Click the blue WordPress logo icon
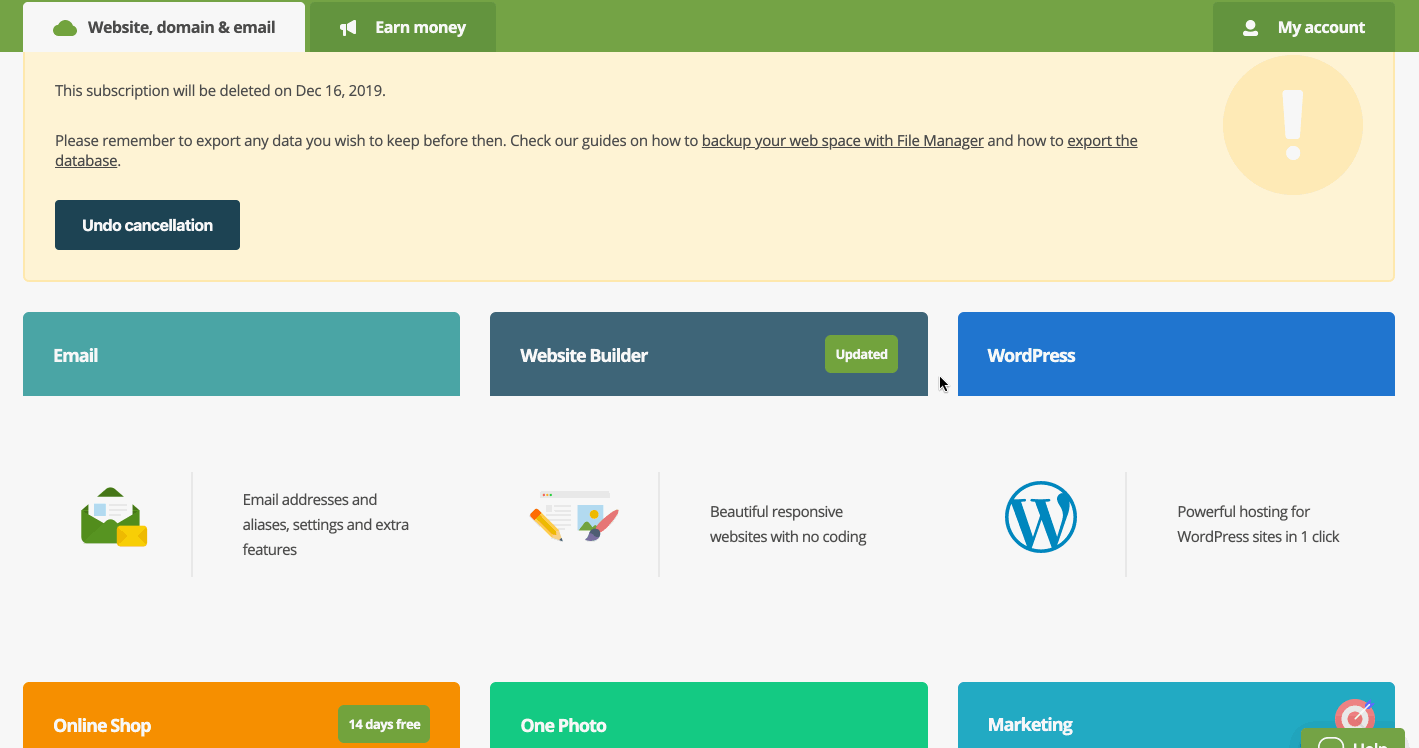1419x748 pixels. click(x=1041, y=517)
